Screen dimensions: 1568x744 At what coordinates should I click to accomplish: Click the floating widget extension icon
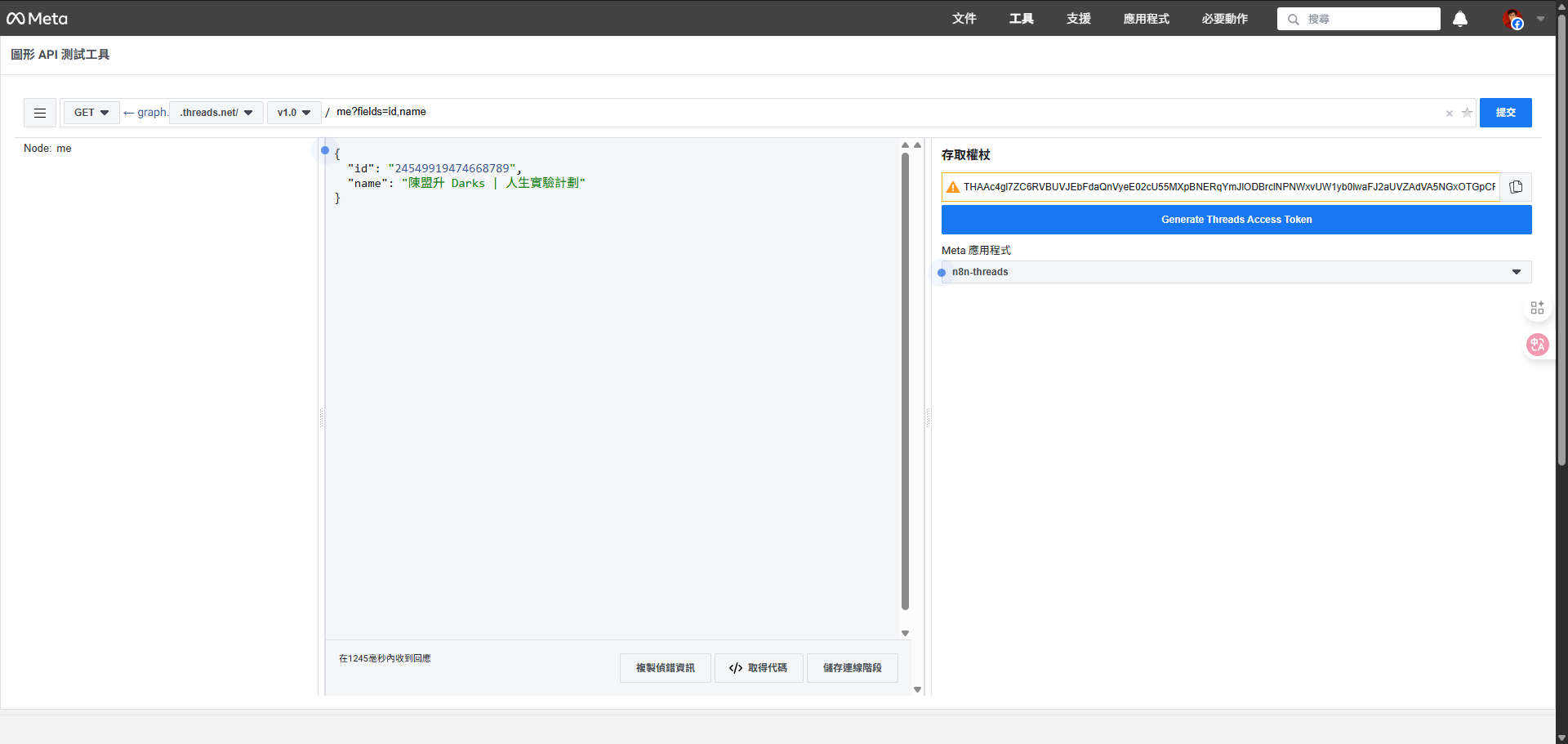[1538, 307]
